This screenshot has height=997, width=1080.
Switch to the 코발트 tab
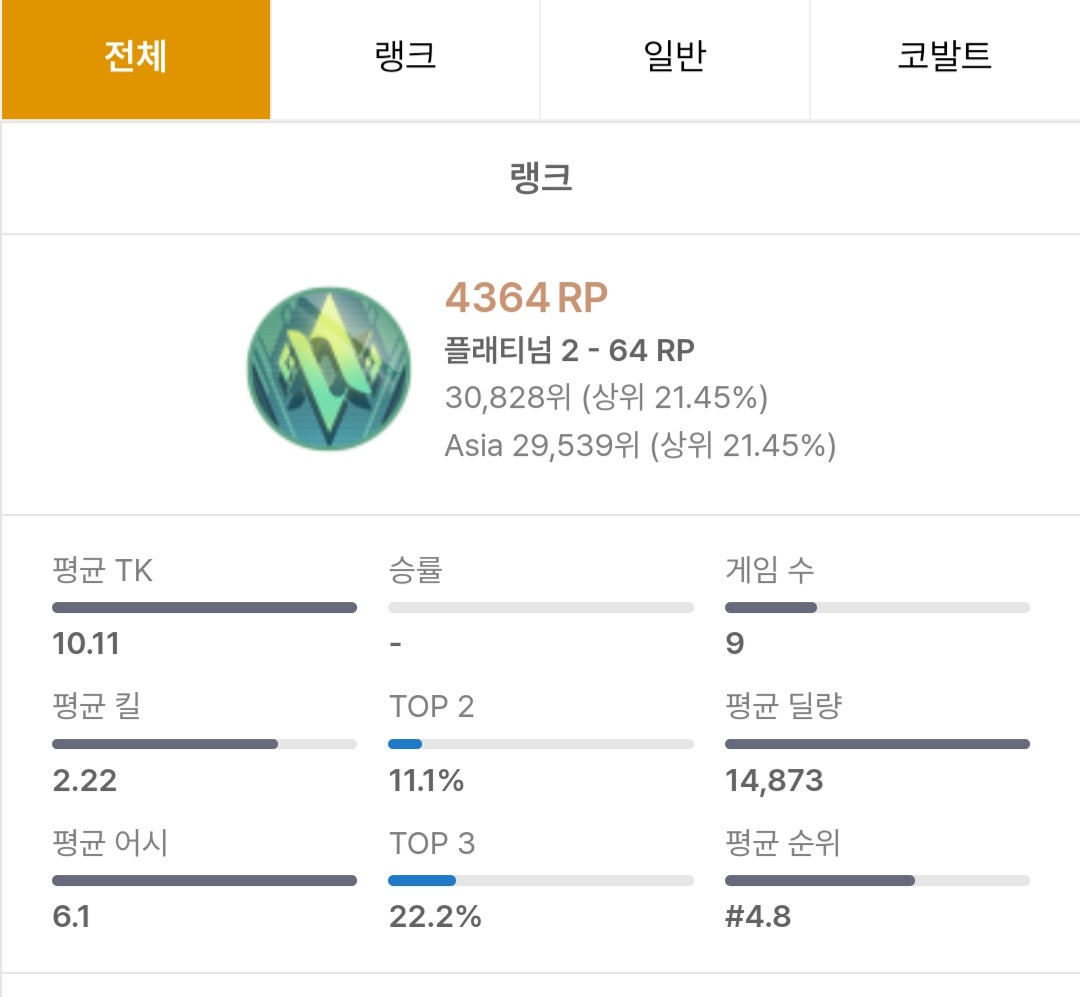click(944, 58)
